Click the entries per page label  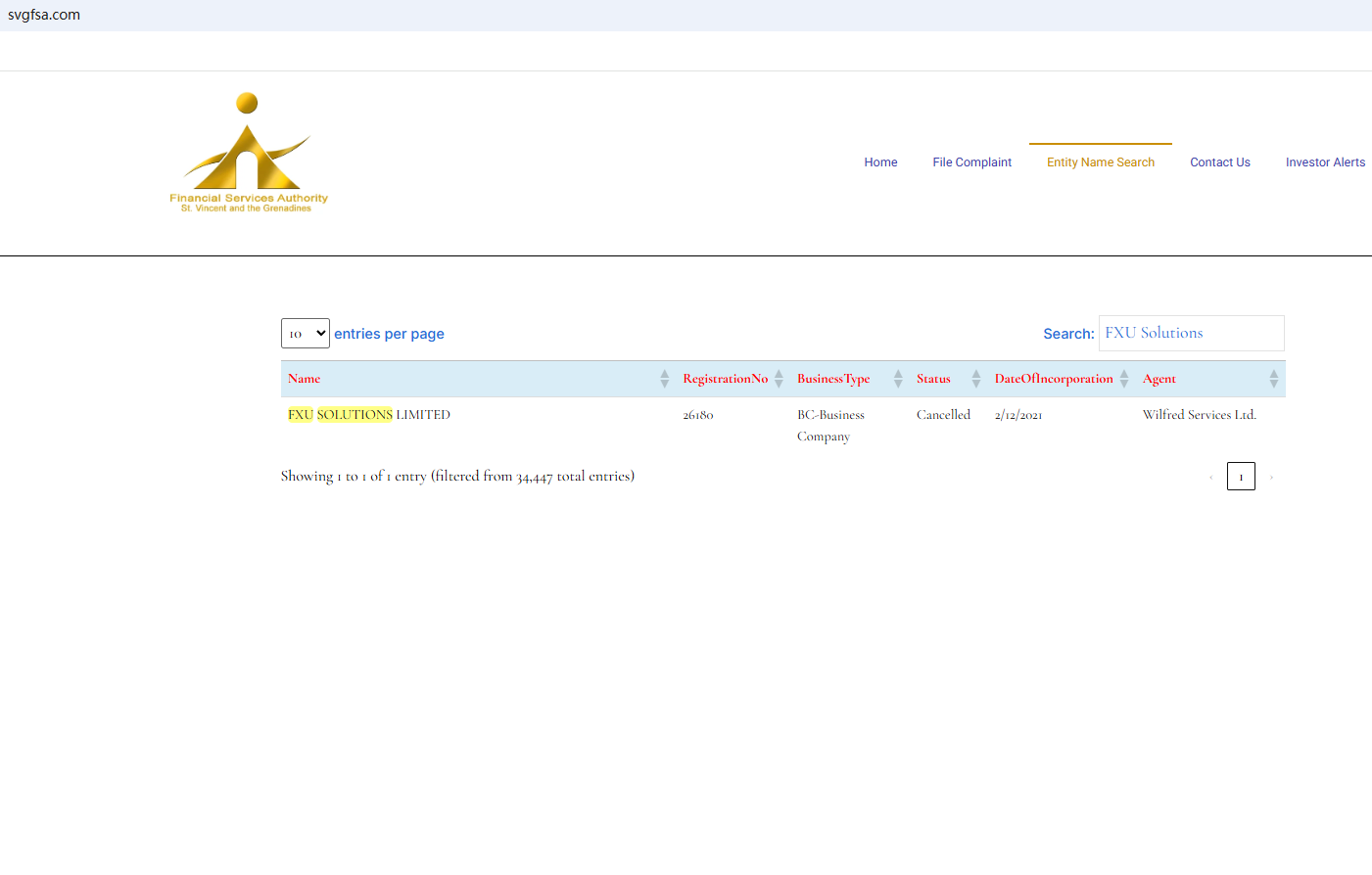tap(389, 334)
